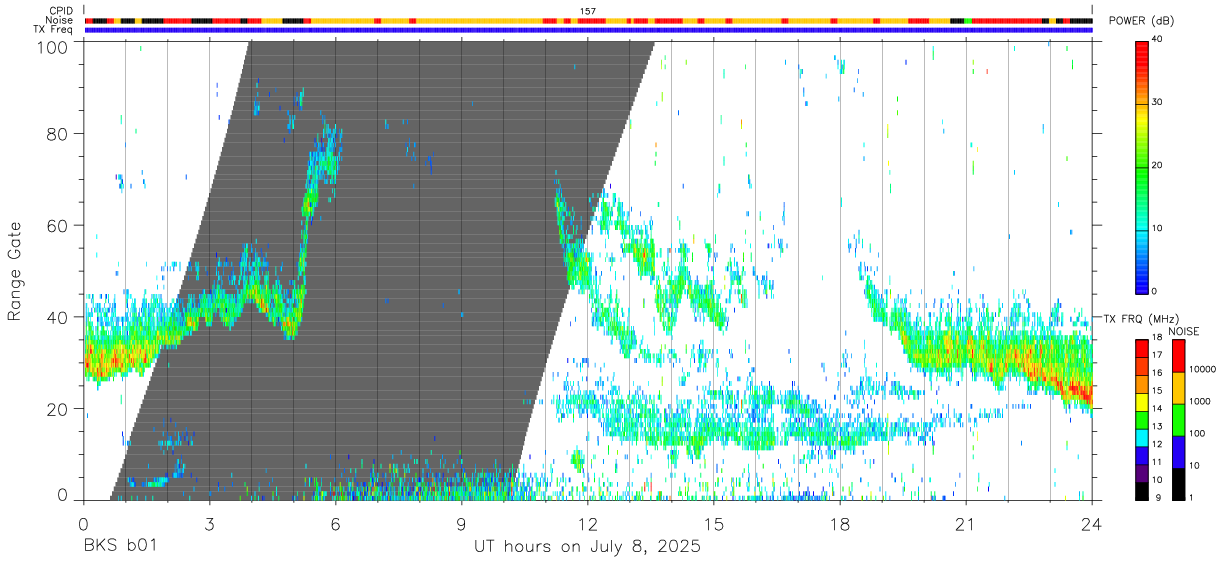Click the x-axis tick label 6
The height and width of the screenshot is (567, 1228).
(335, 523)
